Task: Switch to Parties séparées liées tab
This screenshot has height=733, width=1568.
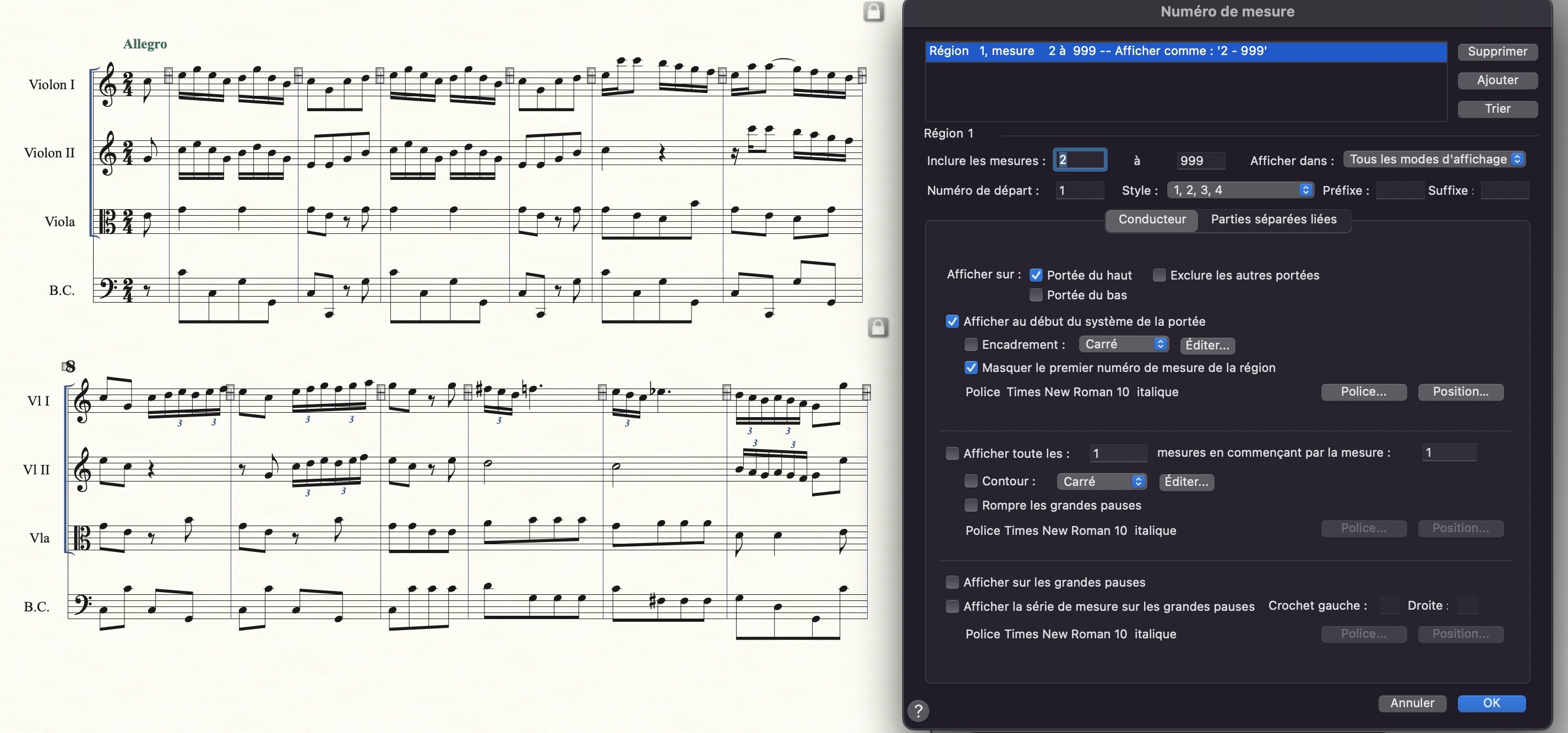Action: 1273,220
